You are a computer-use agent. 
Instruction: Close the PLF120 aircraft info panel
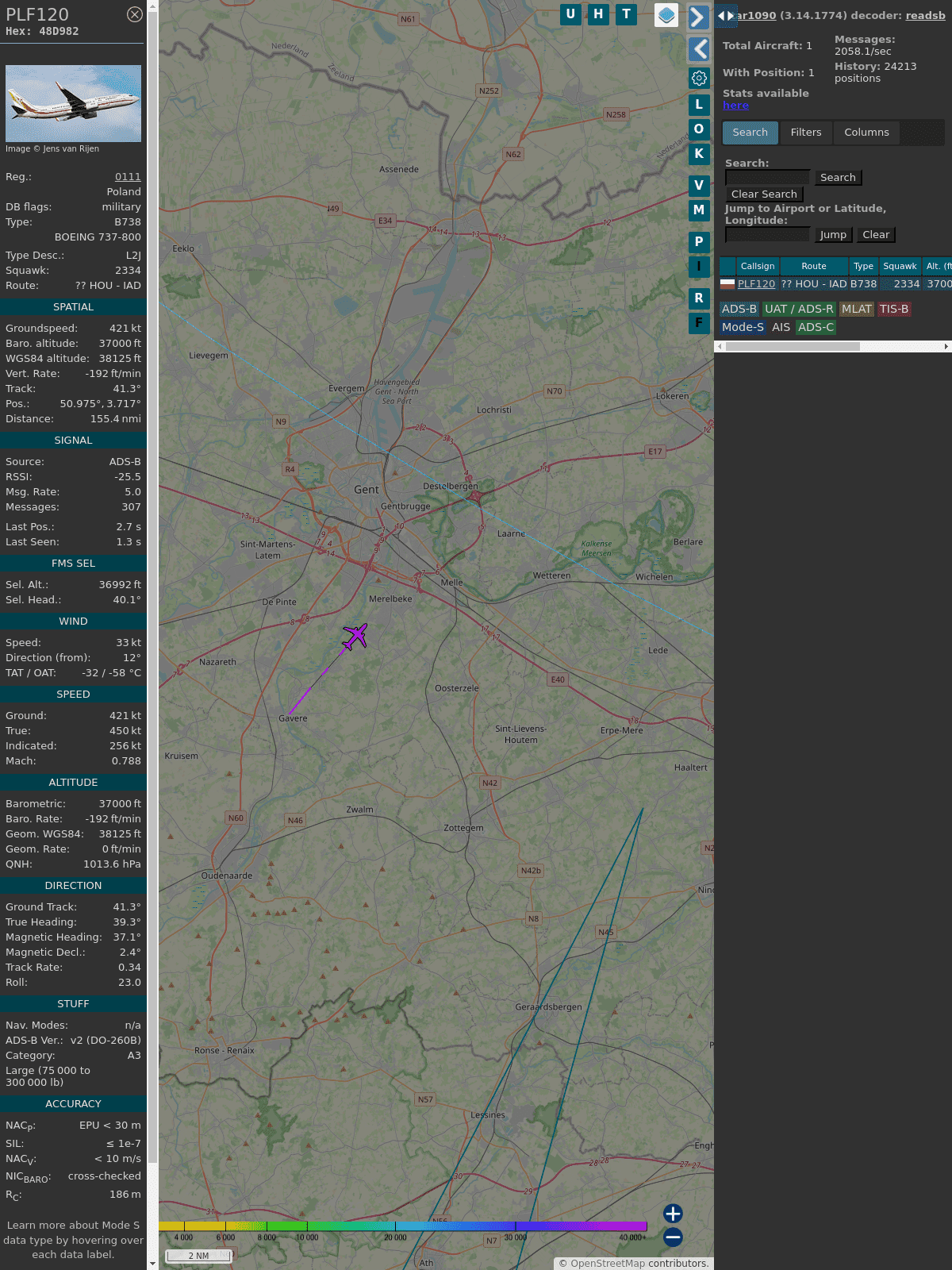(x=135, y=14)
